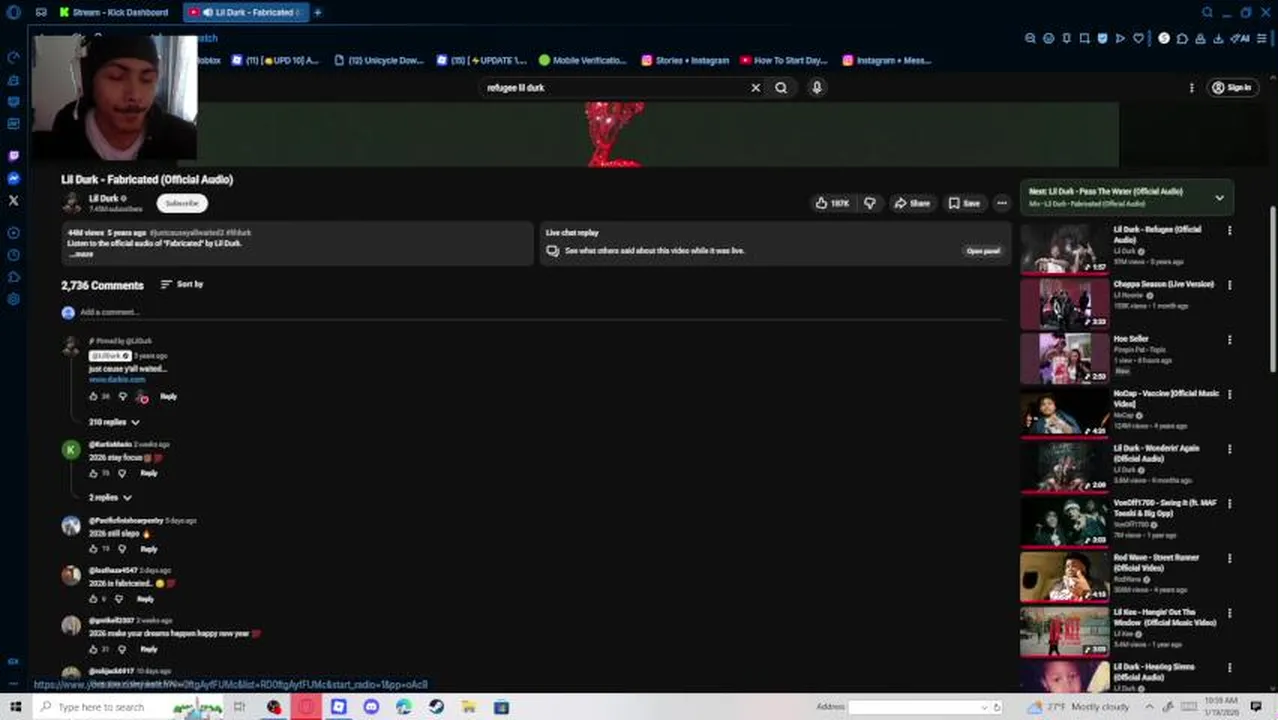Click the Windows Start button

(x=15, y=707)
